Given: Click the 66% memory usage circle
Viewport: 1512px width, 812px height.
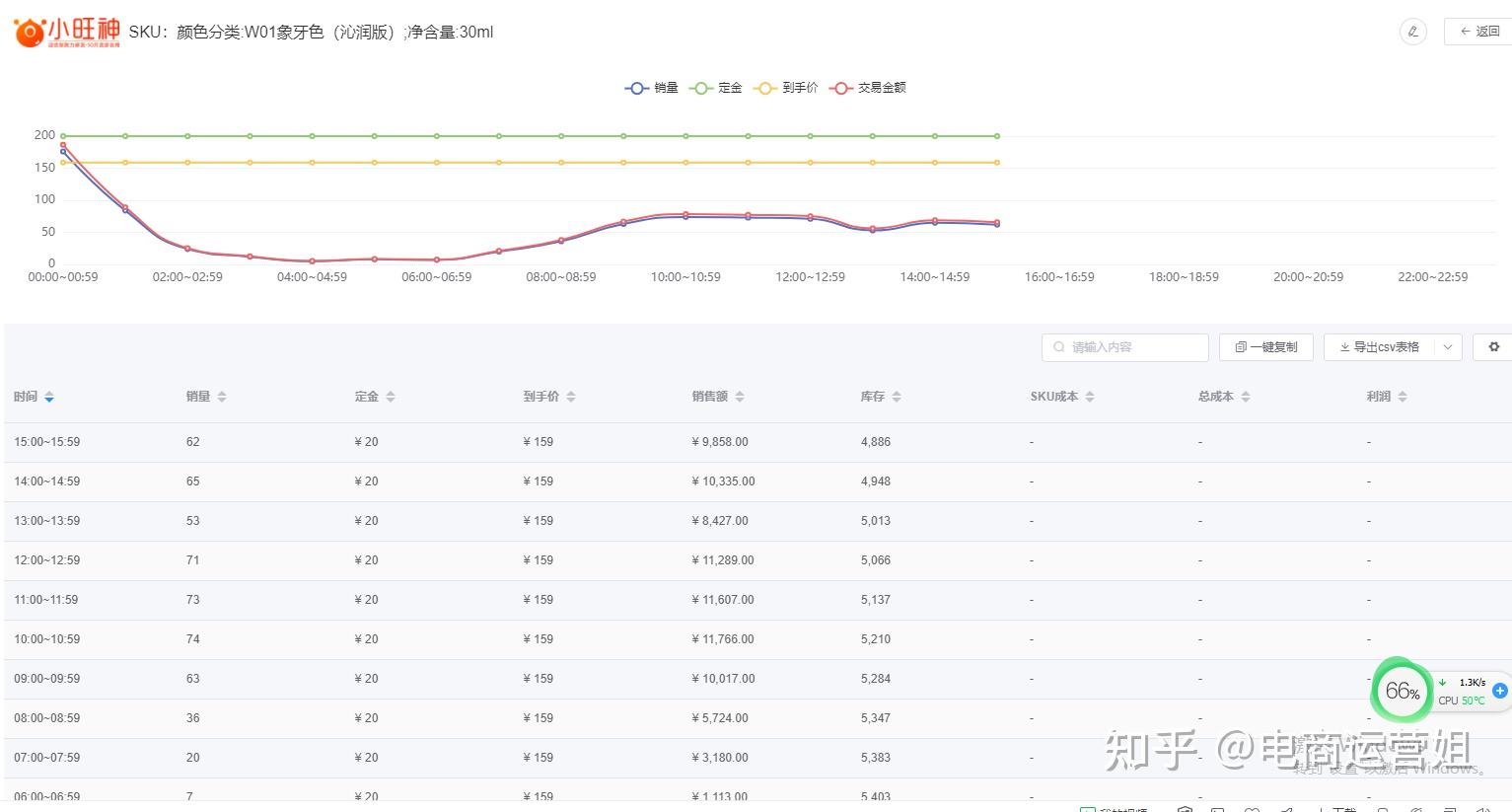Looking at the screenshot, I should [1402, 691].
